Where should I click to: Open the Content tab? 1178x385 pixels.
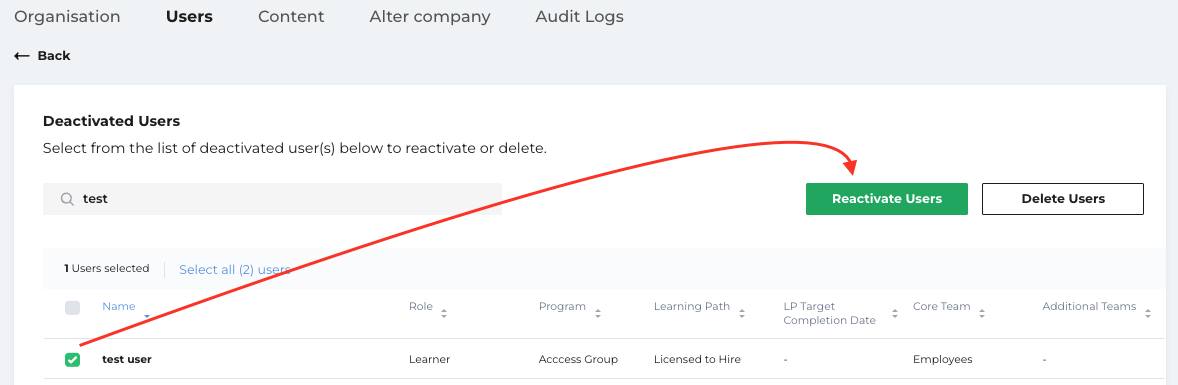point(291,17)
